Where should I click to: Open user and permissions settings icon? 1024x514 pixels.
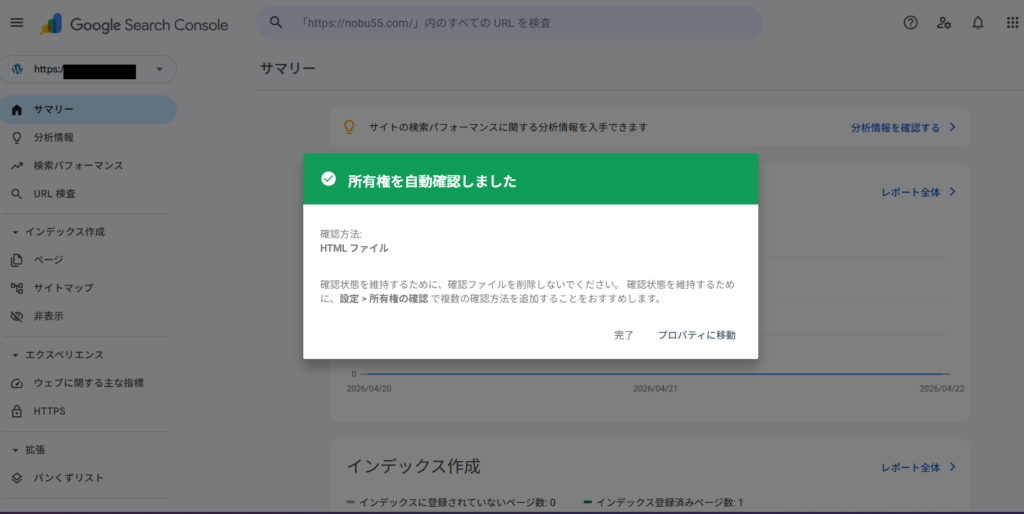tap(944, 23)
